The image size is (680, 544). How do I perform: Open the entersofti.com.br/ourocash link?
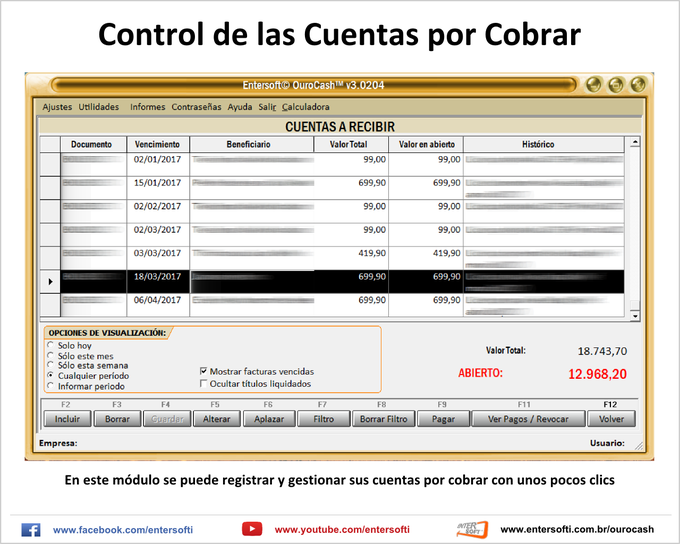pyautogui.click(x=577, y=529)
